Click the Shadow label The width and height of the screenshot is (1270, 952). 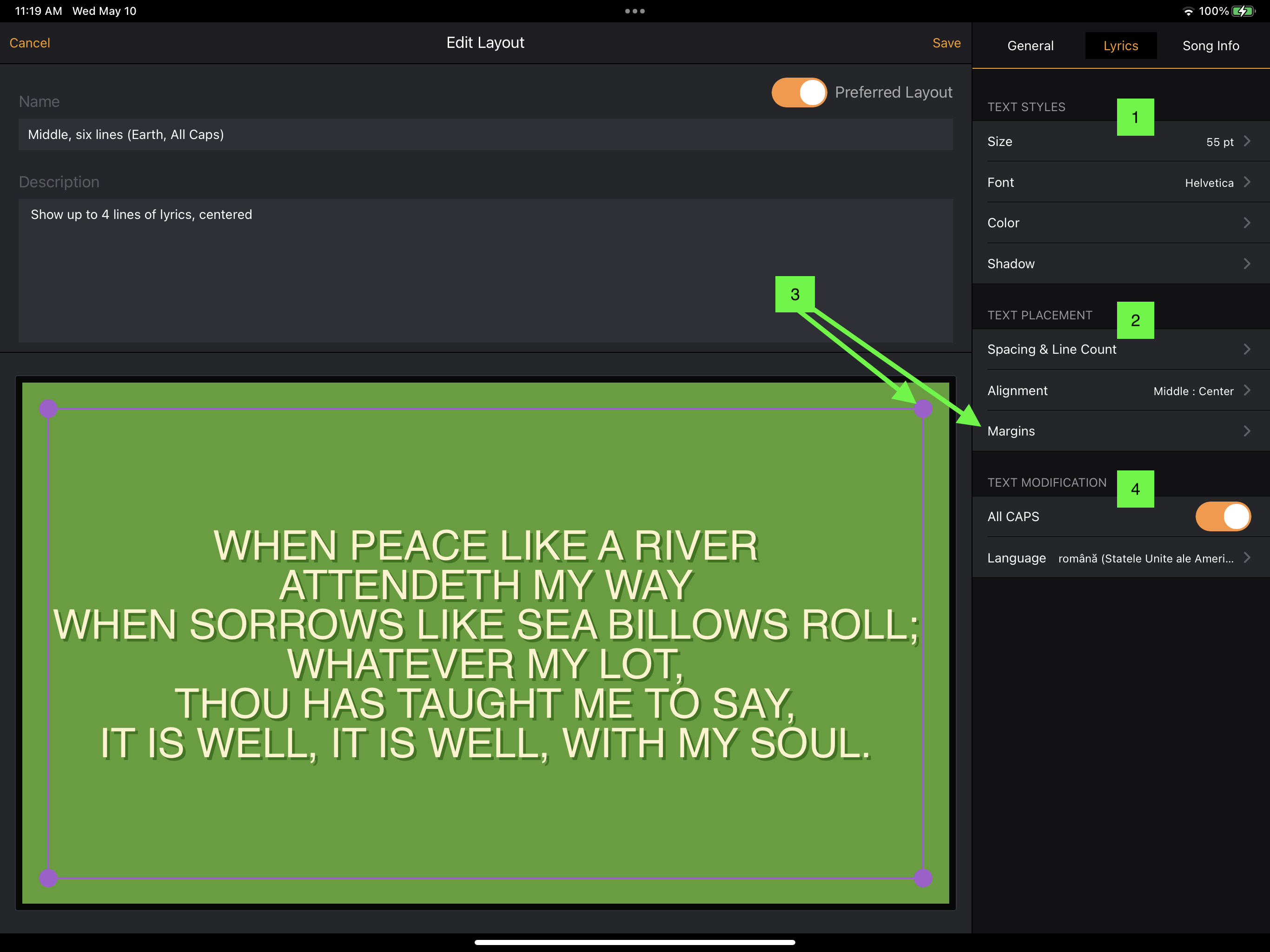point(1011,264)
